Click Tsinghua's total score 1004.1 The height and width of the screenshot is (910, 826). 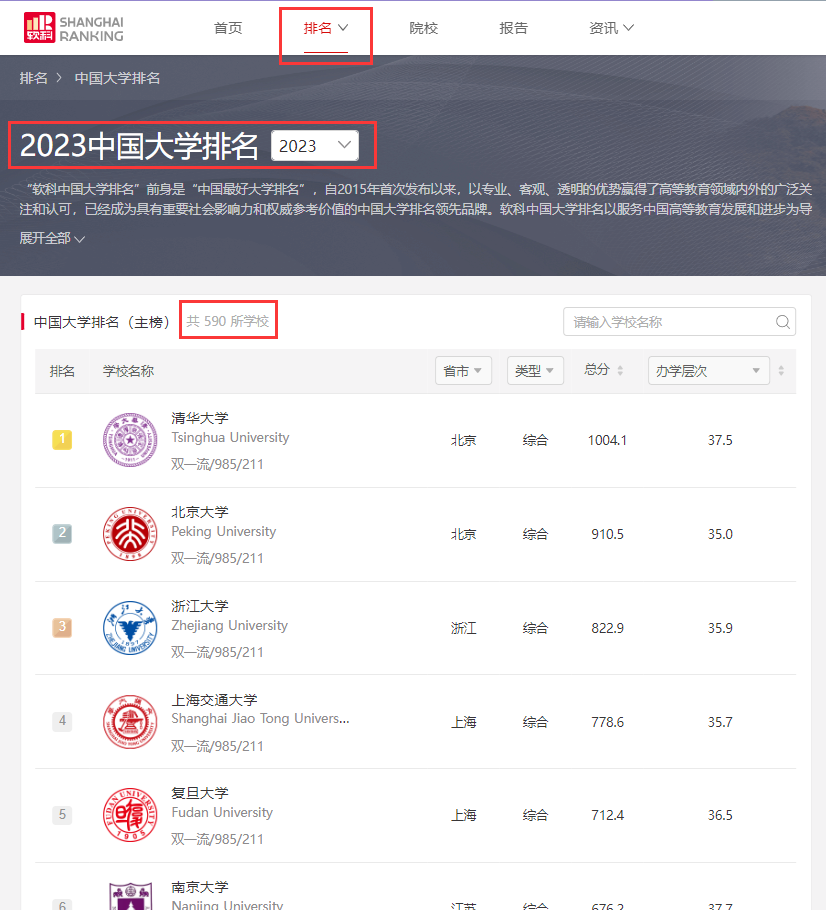click(x=607, y=440)
